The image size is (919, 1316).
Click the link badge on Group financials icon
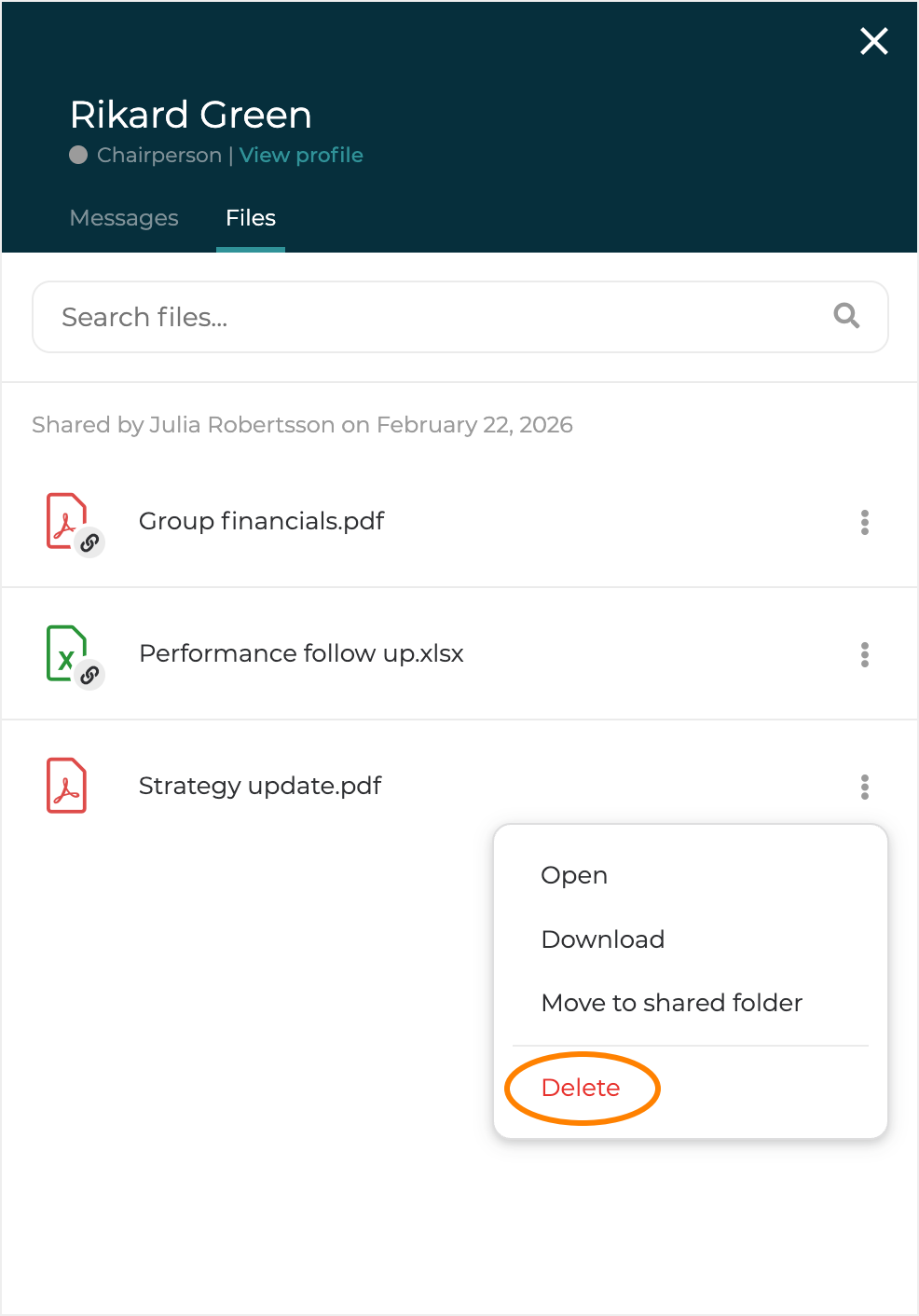(x=89, y=542)
